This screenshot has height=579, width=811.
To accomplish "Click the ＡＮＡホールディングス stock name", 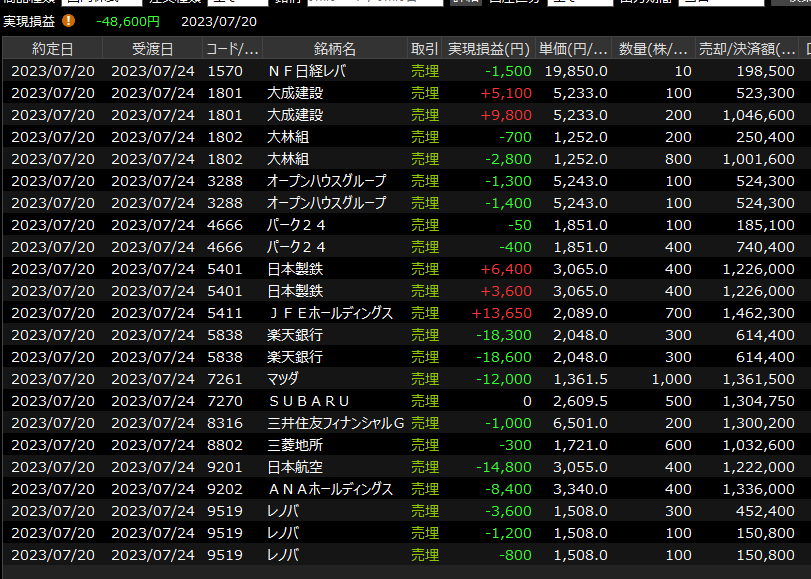I will [329, 489].
